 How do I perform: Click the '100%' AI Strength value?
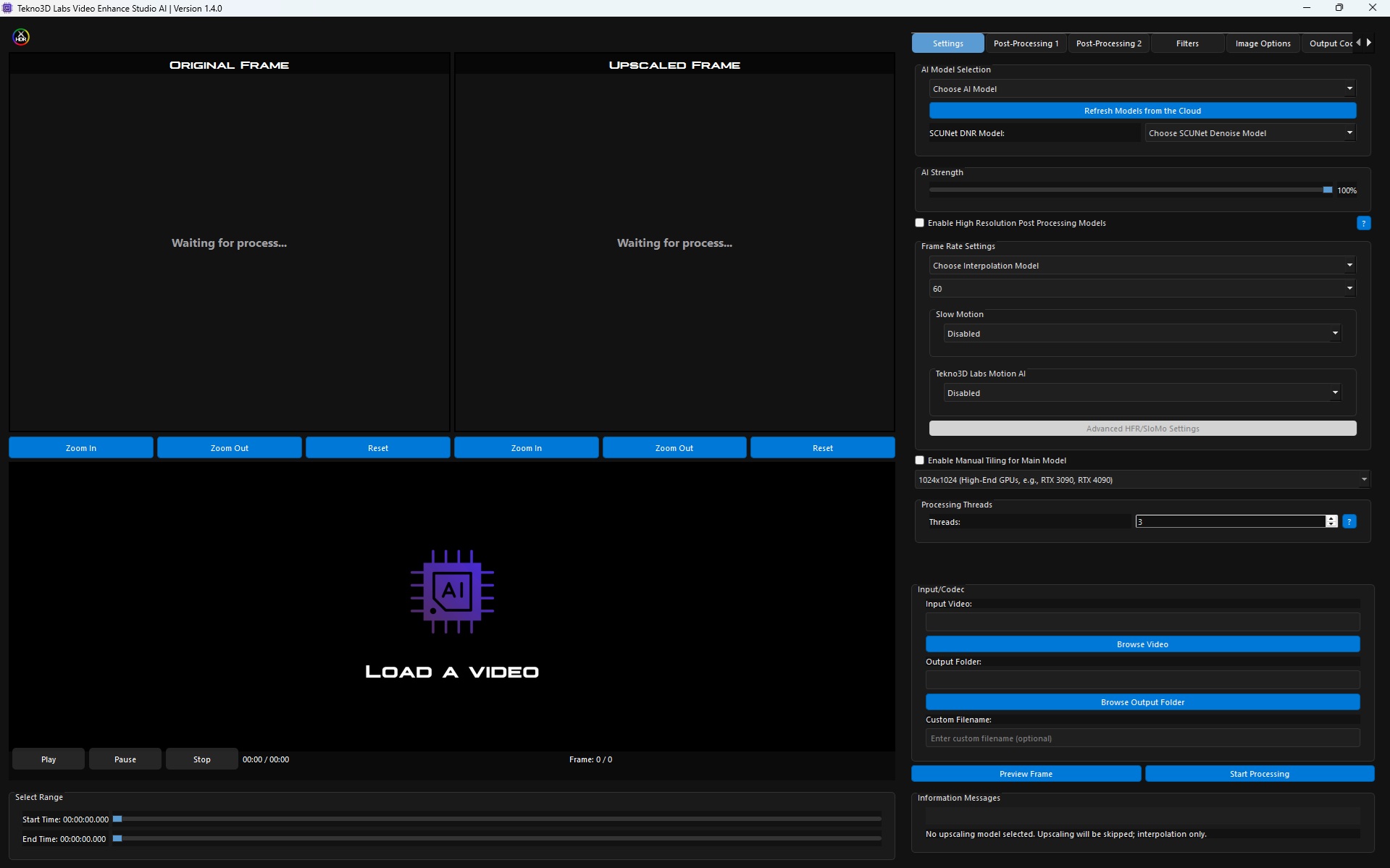1347,190
